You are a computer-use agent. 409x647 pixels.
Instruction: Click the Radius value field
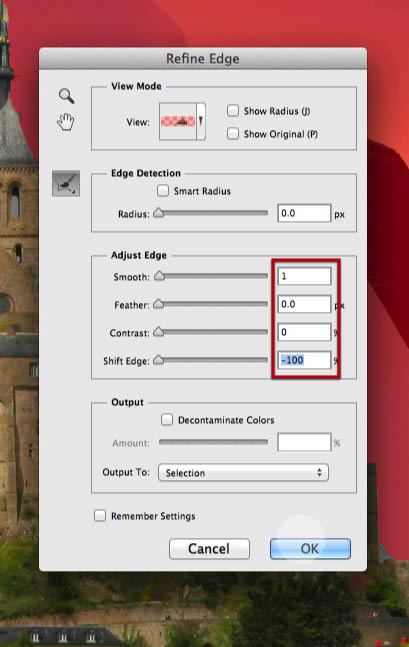304,213
